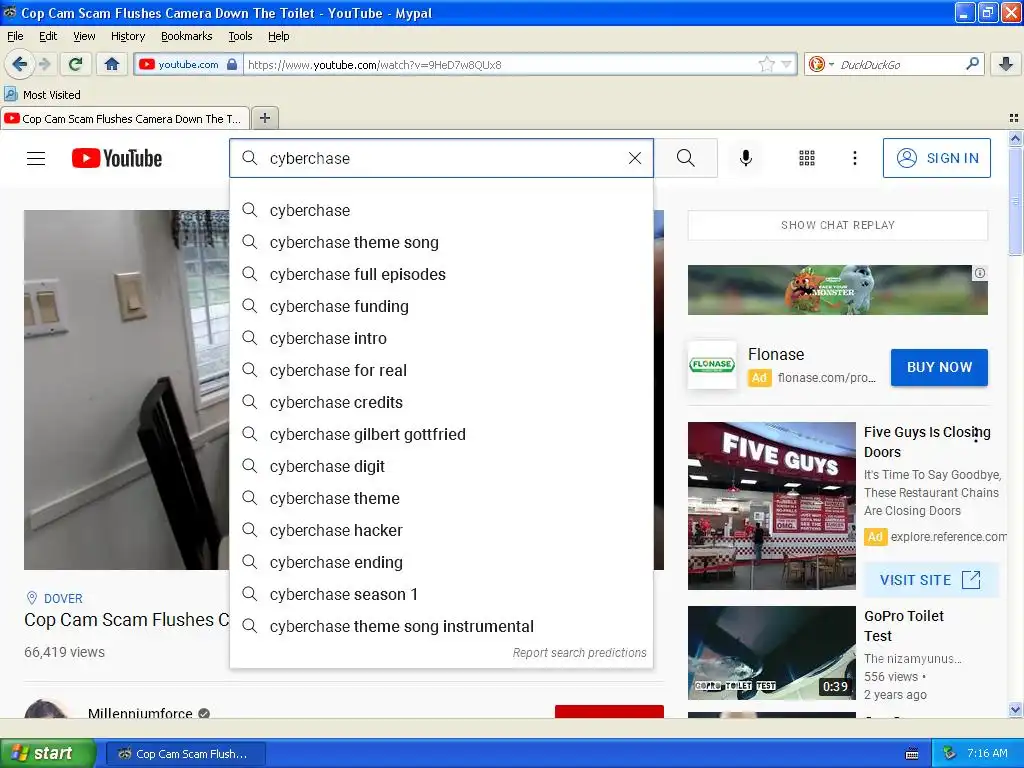Clear the search box with the X
The height and width of the screenshot is (768, 1024).
coord(635,158)
